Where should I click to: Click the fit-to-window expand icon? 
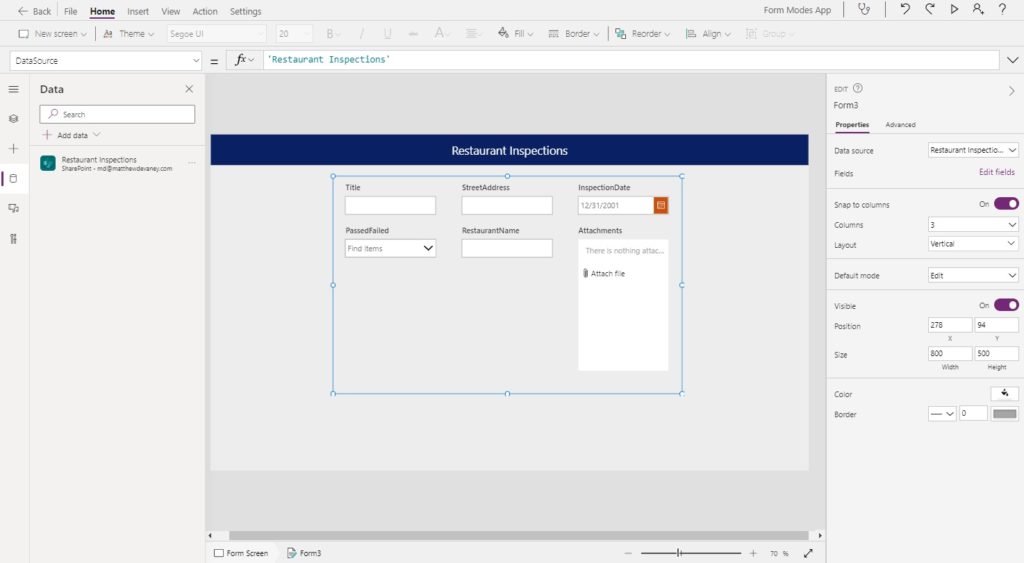808,553
